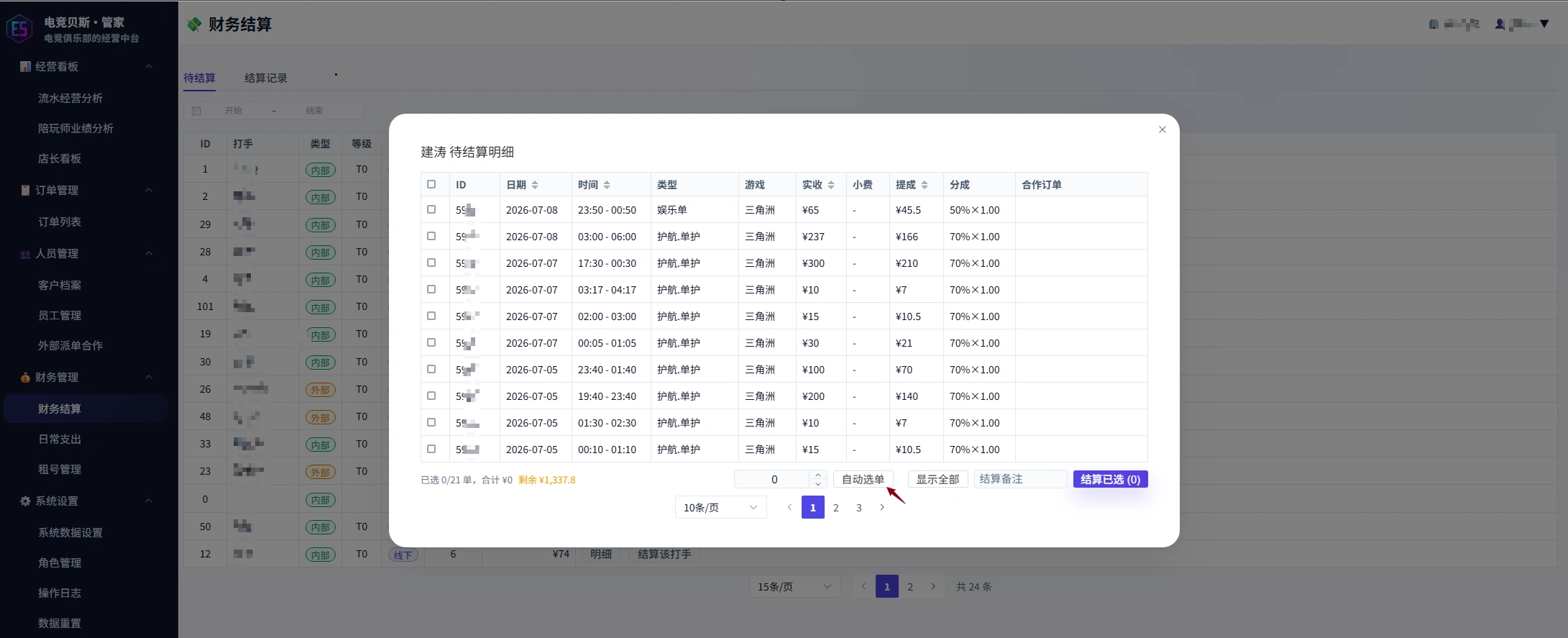The height and width of the screenshot is (638, 1568).
Task: Sort by 实收 column sort icon
Action: (831, 185)
